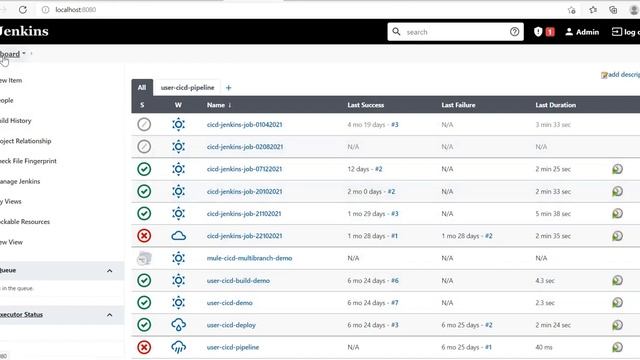
Task: Add a new view with plus tab
Action: [229, 87]
